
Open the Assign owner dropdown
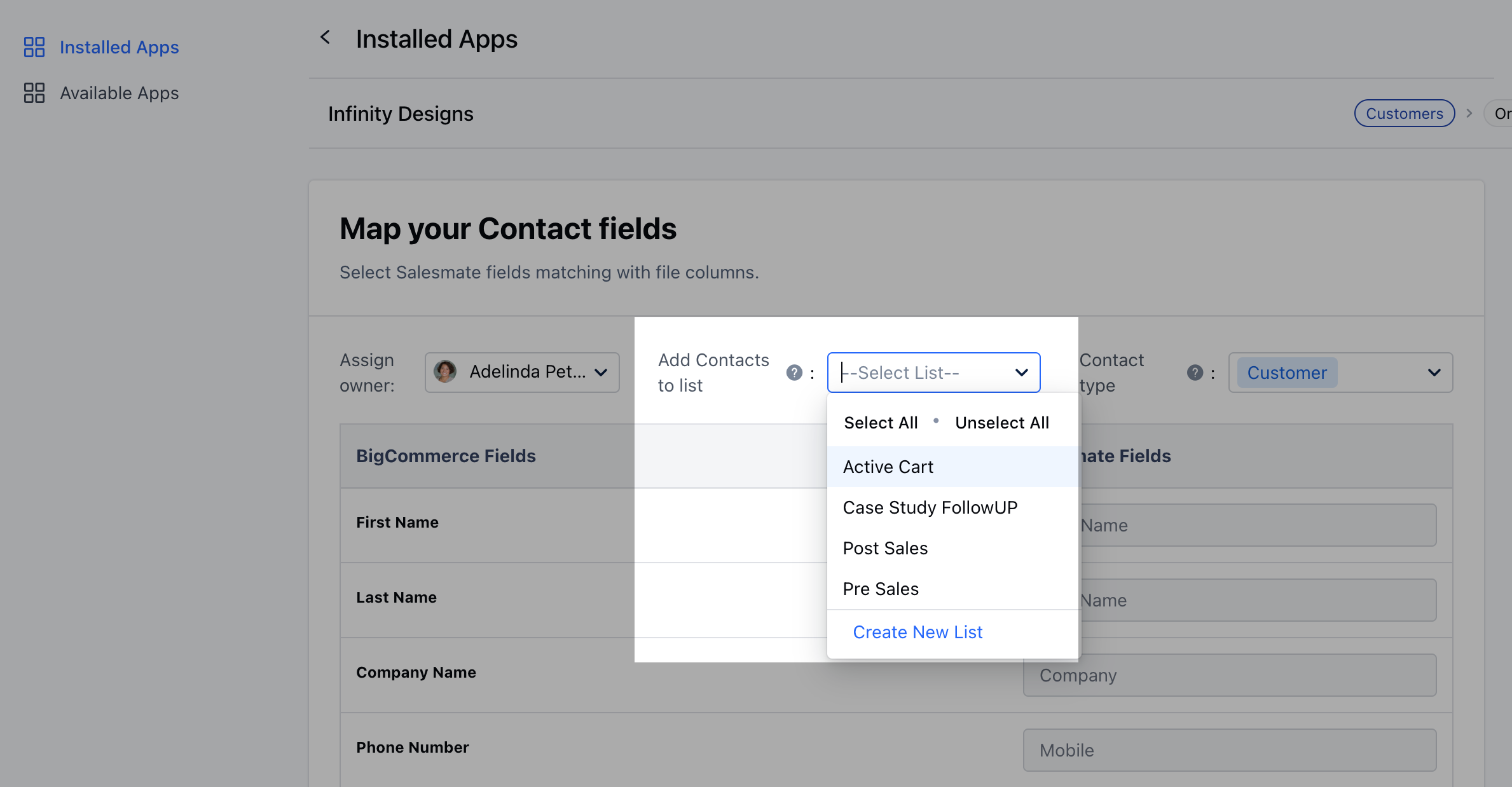[x=522, y=373]
